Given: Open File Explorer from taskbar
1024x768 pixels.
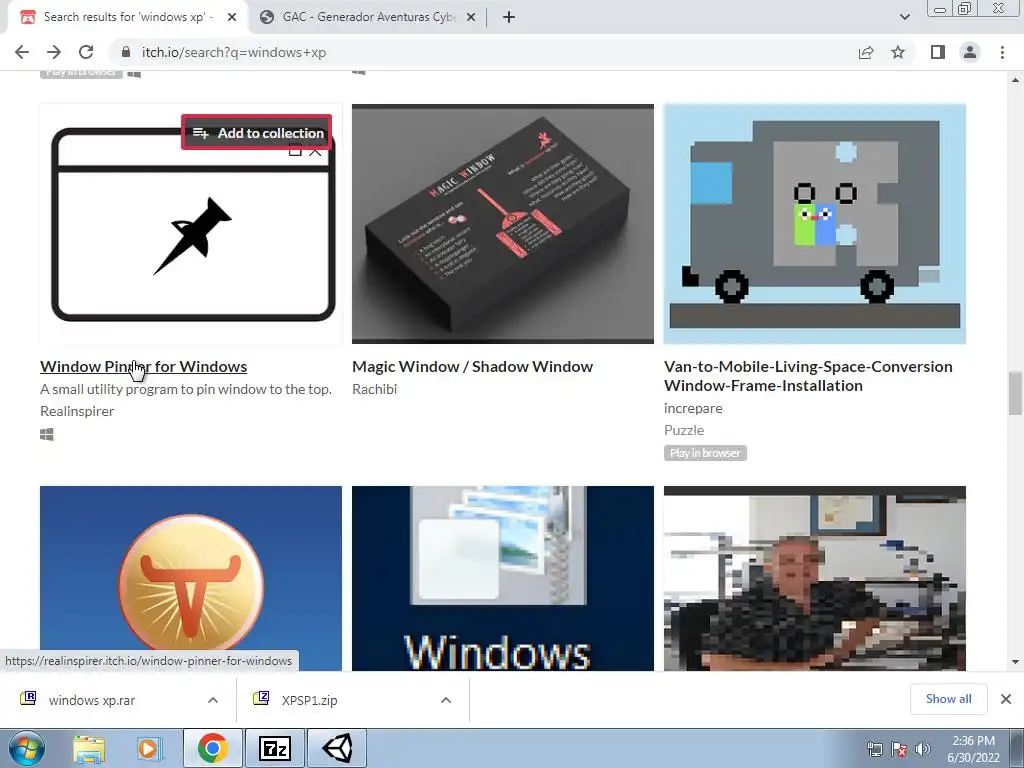Looking at the screenshot, I should (x=89, y=748).
